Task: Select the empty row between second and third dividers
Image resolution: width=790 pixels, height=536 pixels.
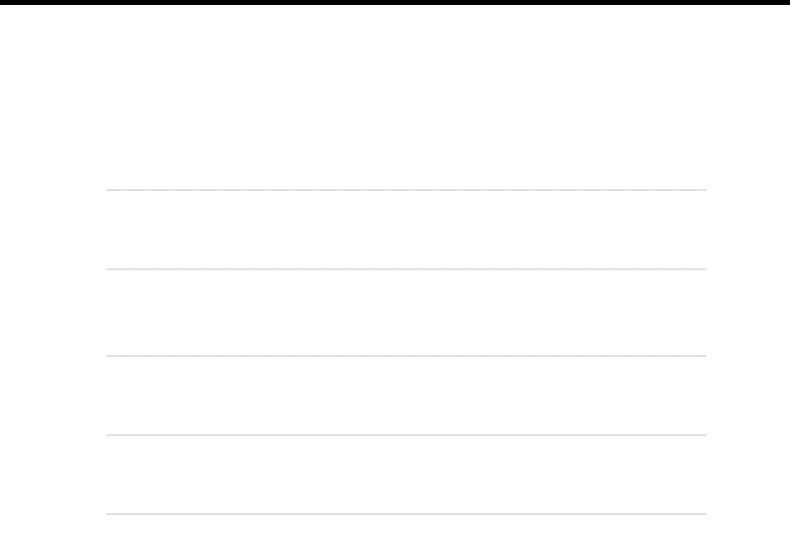Action: [x=406, y=312]
